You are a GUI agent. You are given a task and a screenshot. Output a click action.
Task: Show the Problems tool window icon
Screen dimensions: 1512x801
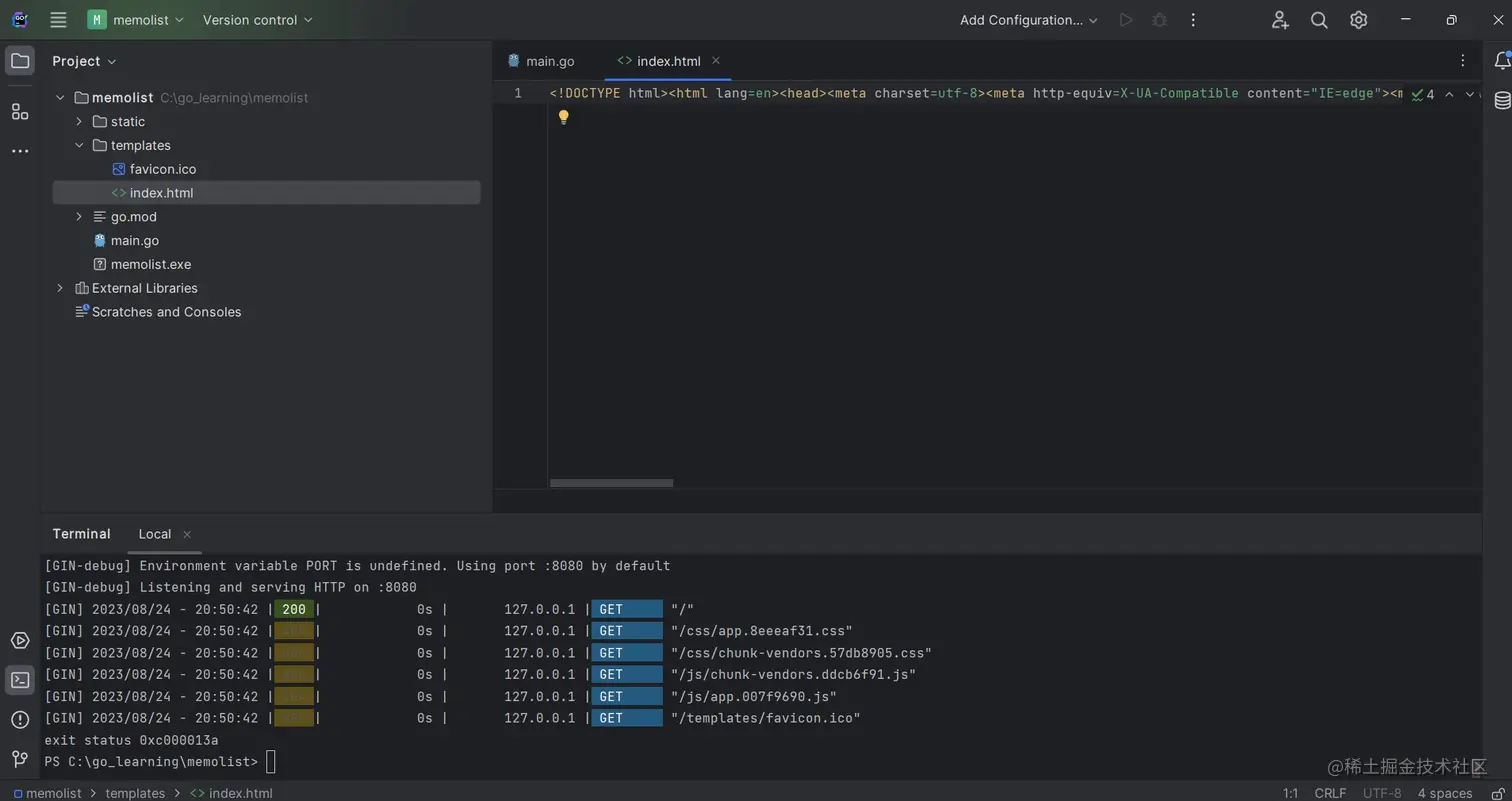20,720
